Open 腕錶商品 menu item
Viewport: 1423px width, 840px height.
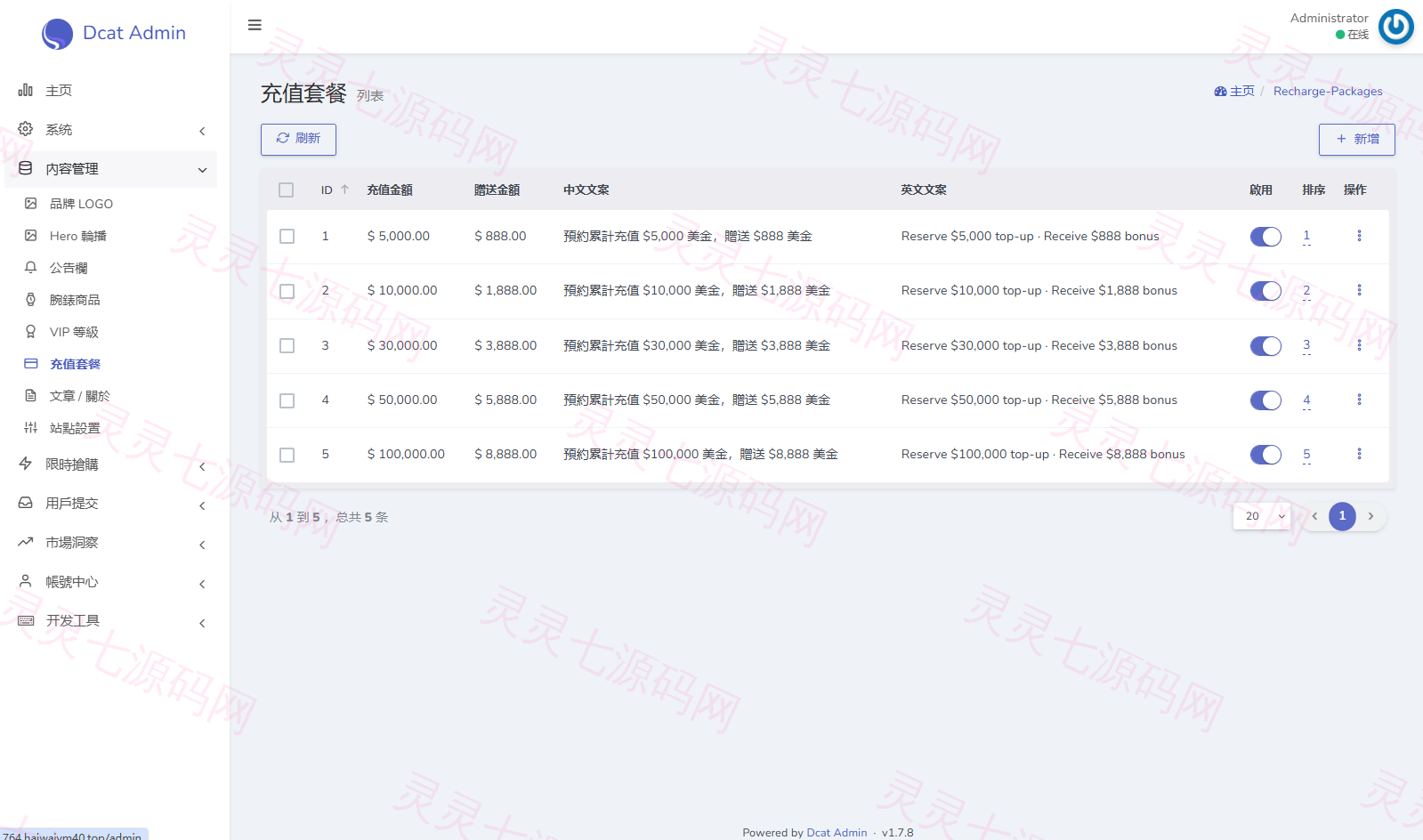75,300
